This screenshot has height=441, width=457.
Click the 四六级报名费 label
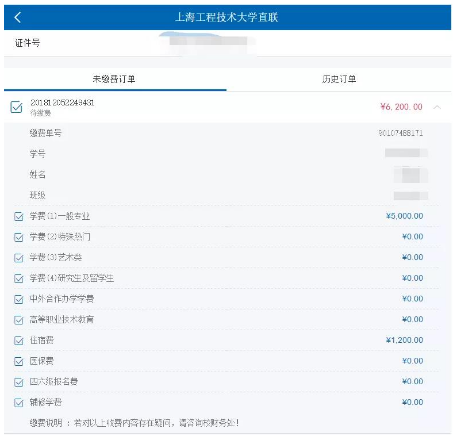[54, 381]
